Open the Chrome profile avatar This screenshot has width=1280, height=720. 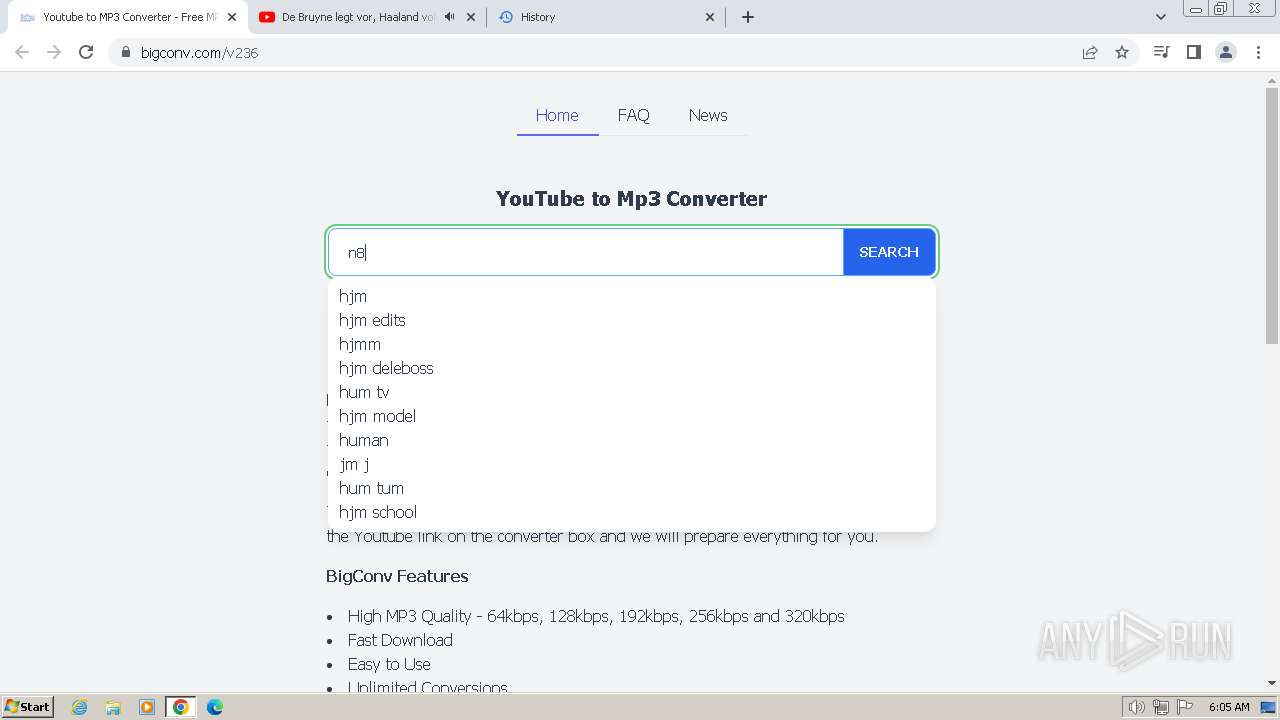1226,52
